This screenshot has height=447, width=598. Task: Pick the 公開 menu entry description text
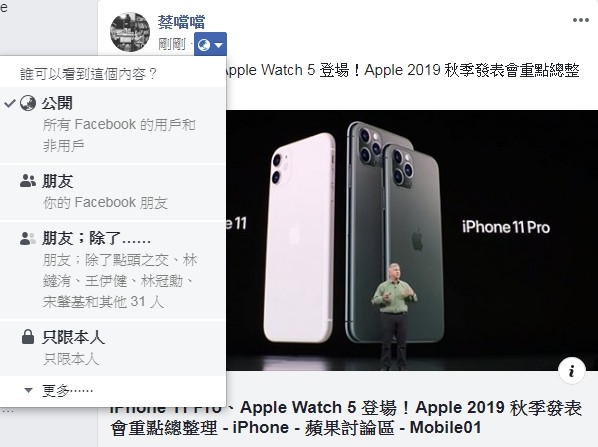(x=119, y=135)
